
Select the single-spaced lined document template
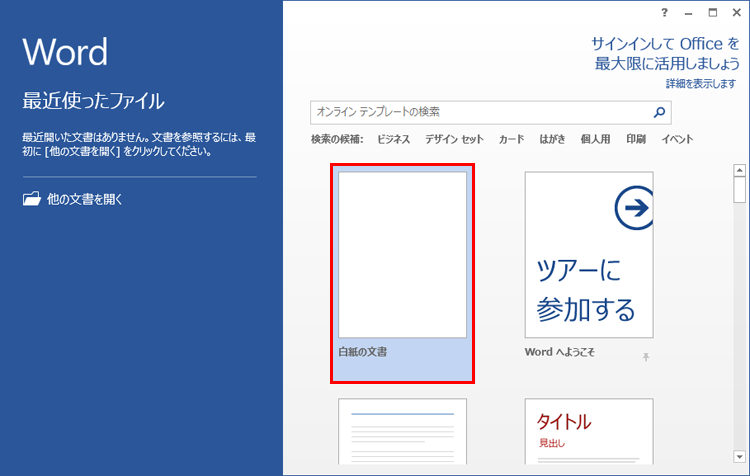point(402,432)
